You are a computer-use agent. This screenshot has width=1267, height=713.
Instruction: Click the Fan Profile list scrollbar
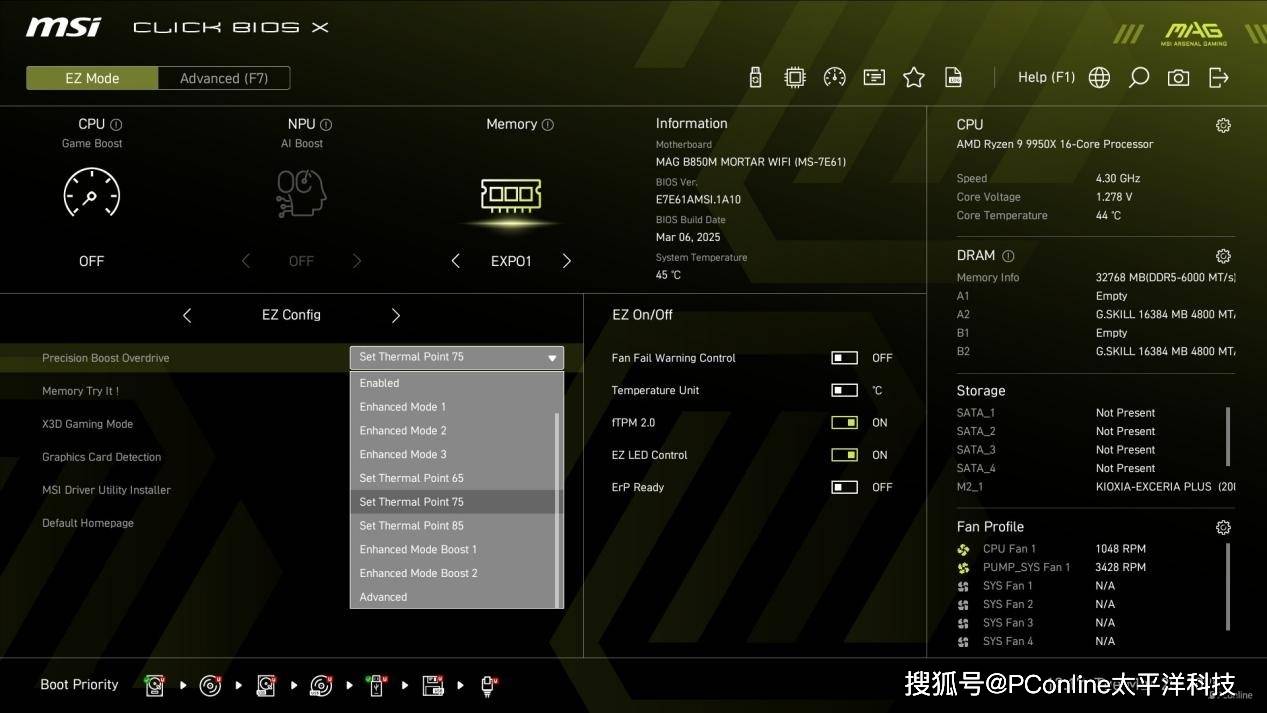pos(1229,587)
